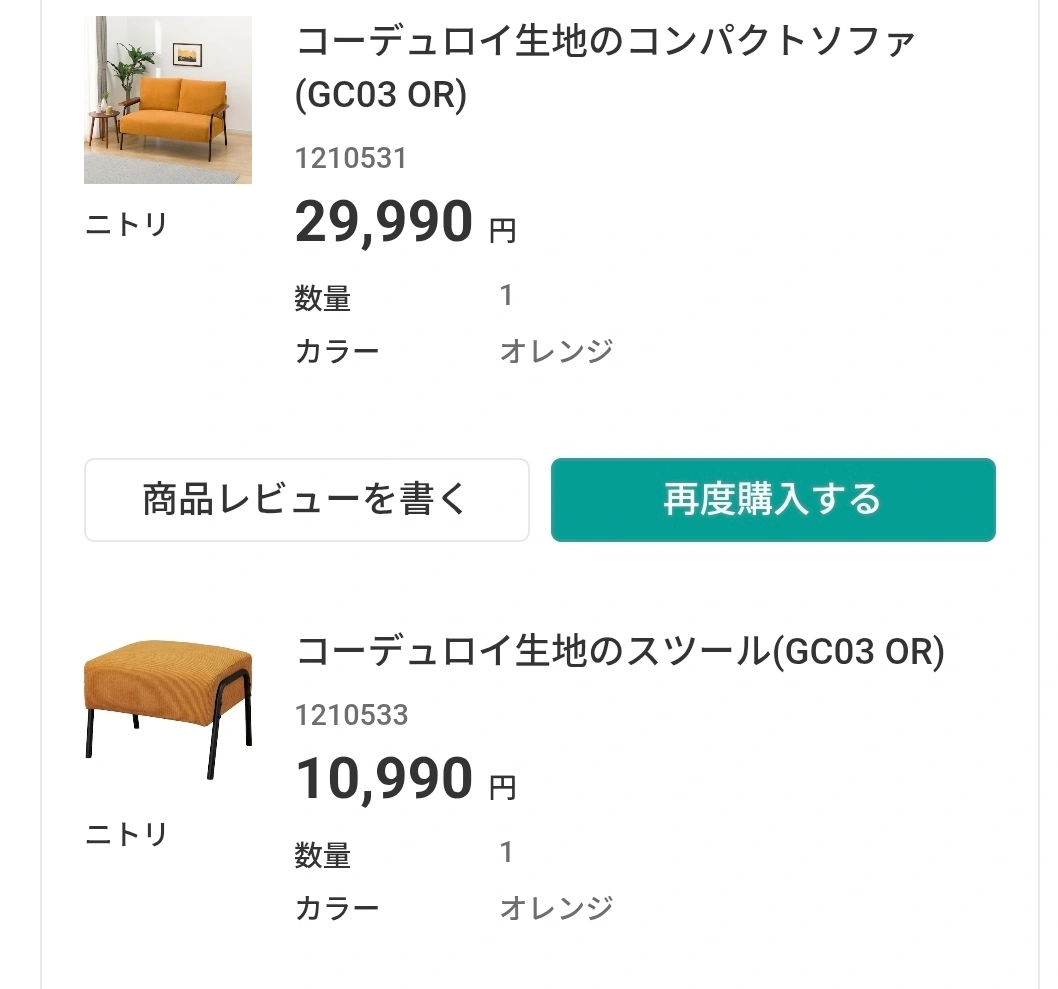Click product code 1210533
This screenshot has width=1058, height=989.
(351, 715)
